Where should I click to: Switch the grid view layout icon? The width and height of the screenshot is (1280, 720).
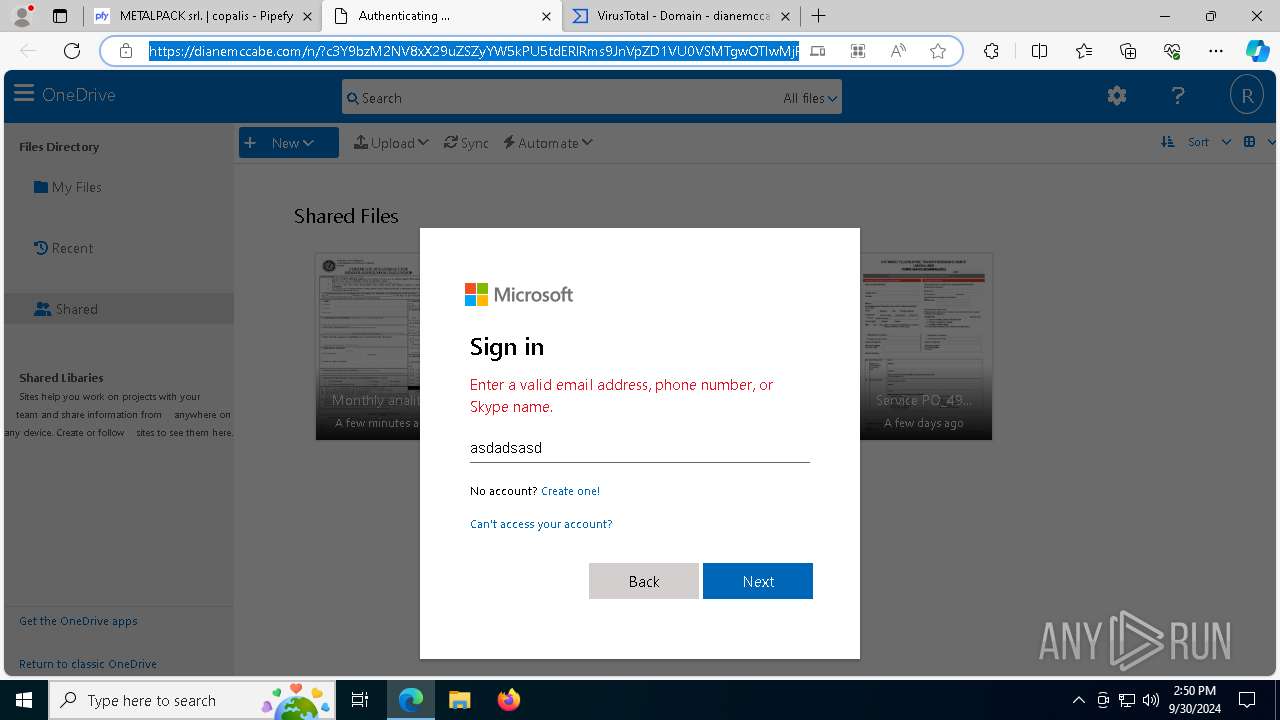pos(1249,142)
